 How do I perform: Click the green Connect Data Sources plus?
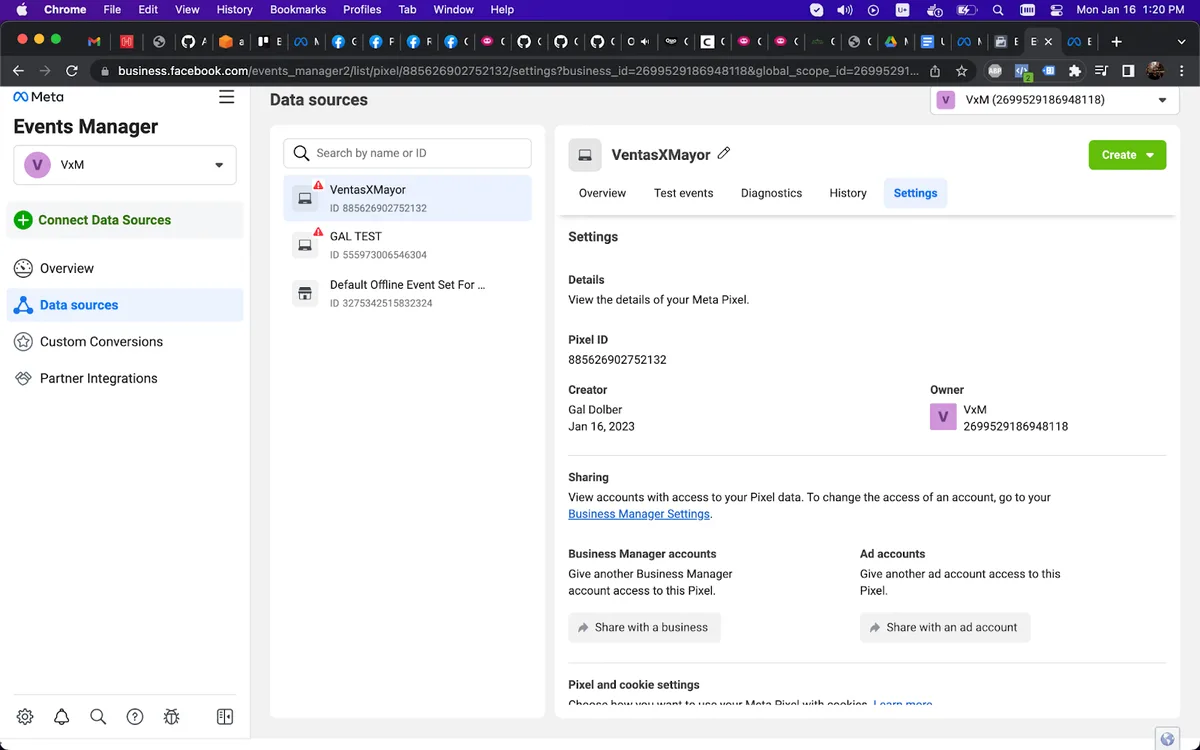(x=22, y=220)
